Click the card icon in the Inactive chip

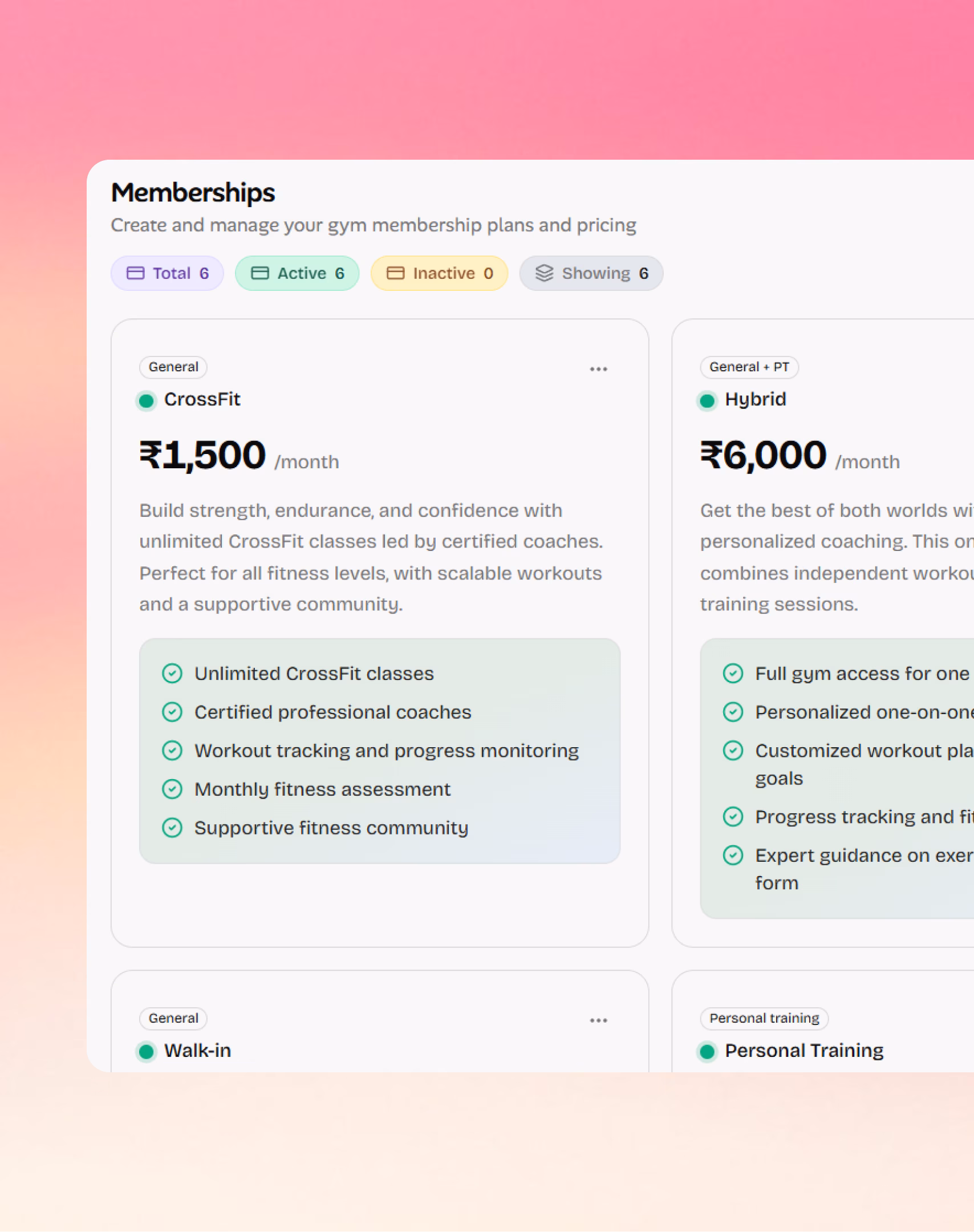(395, 273)
